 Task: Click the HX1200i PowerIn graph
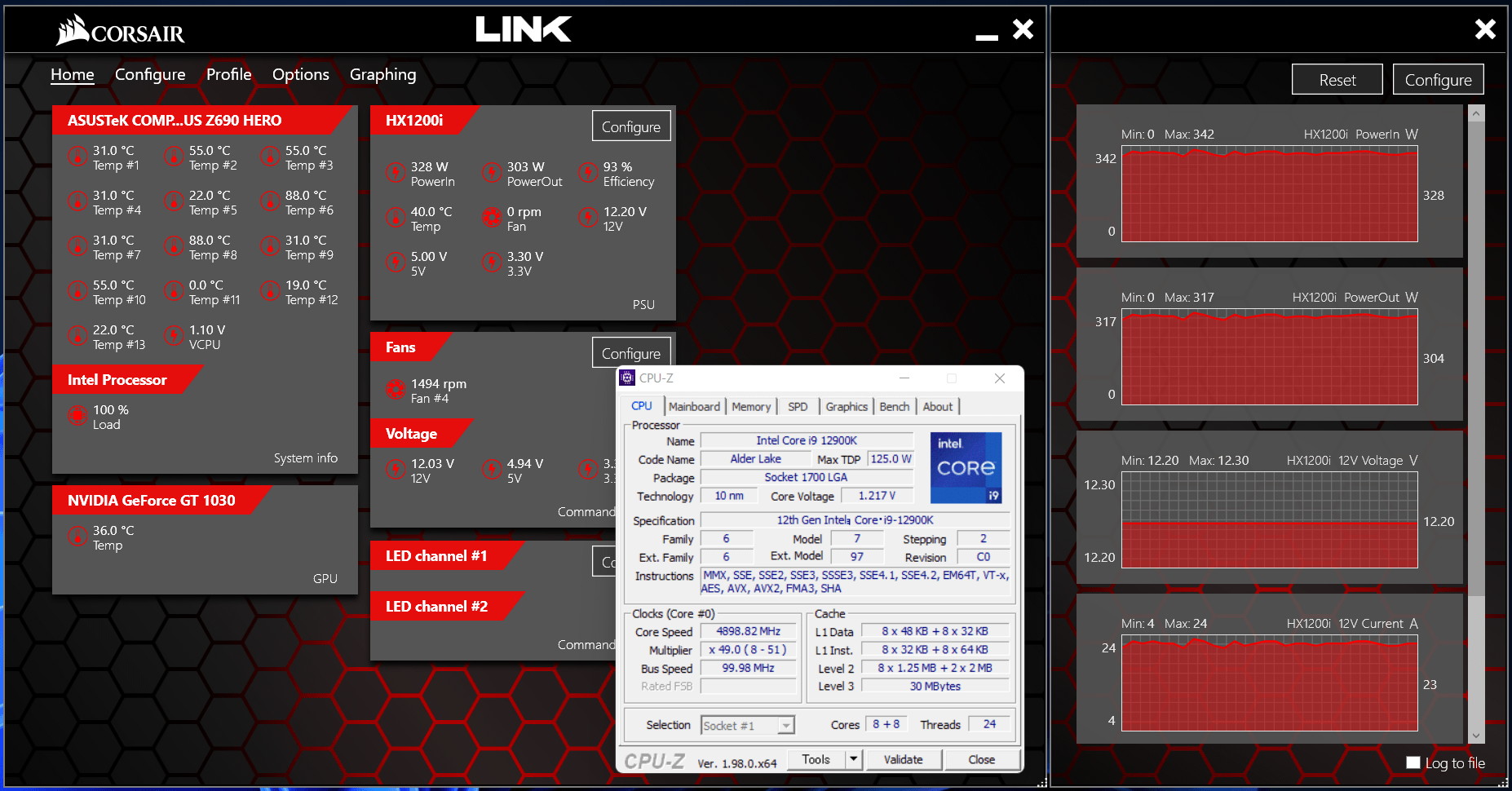(1270, 194)
